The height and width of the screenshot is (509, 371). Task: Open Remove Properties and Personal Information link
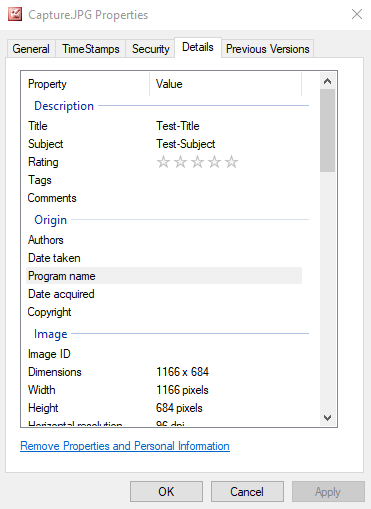(x=125, y=446)
